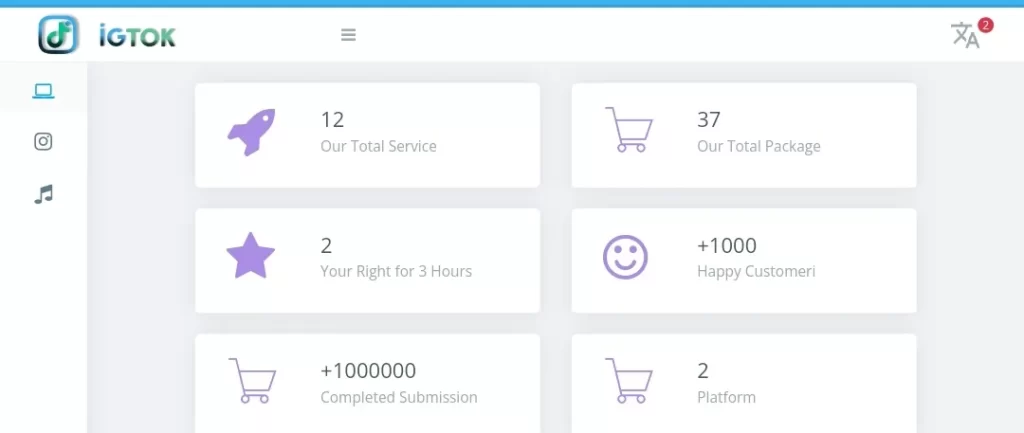Select the laptop dashboard sidebar icon
The image size is (1024, 433).
[43, 91]
